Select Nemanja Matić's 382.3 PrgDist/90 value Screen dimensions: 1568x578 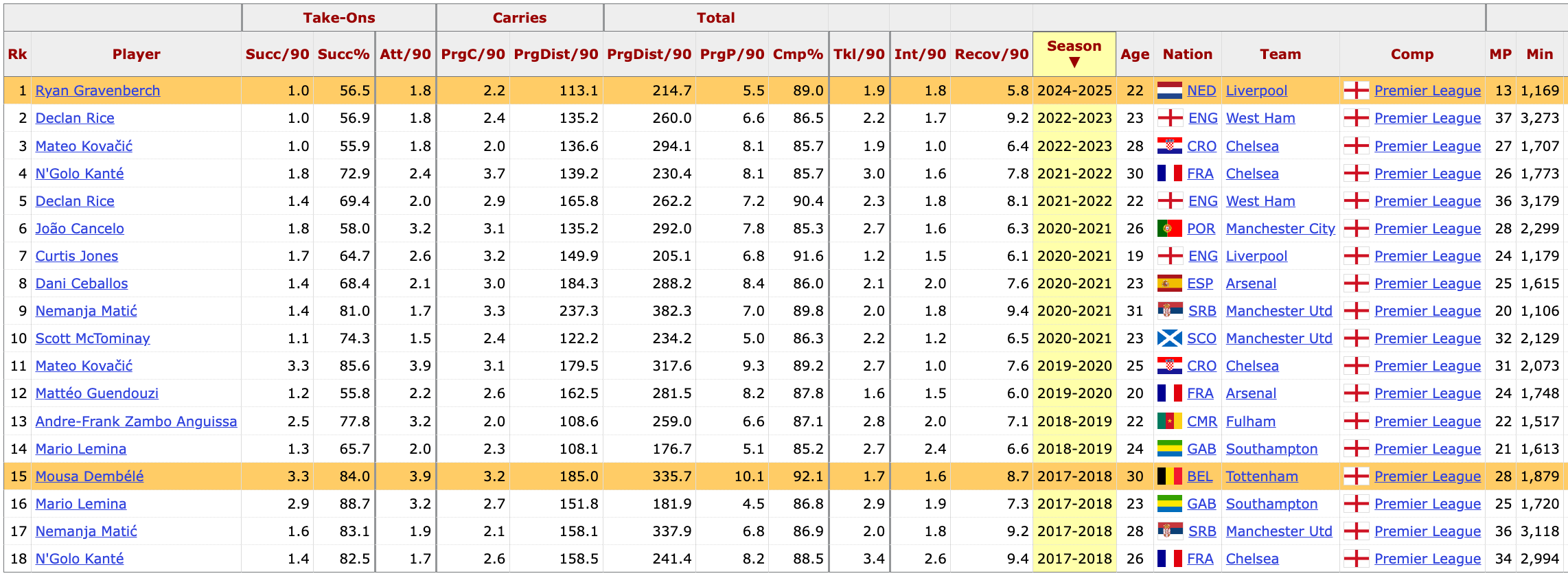(x=649, y=311)
